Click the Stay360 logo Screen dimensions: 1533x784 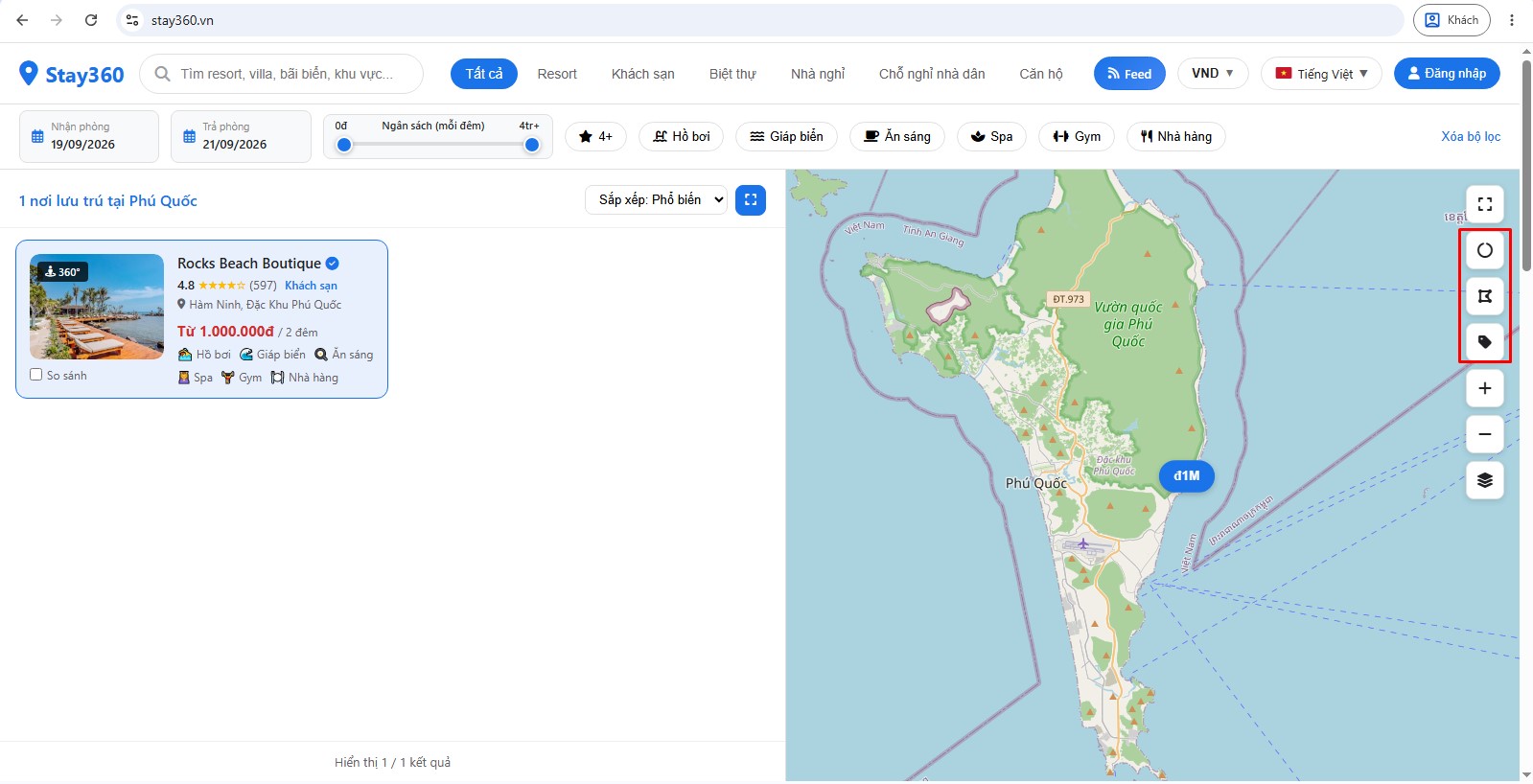pos(72,74)
